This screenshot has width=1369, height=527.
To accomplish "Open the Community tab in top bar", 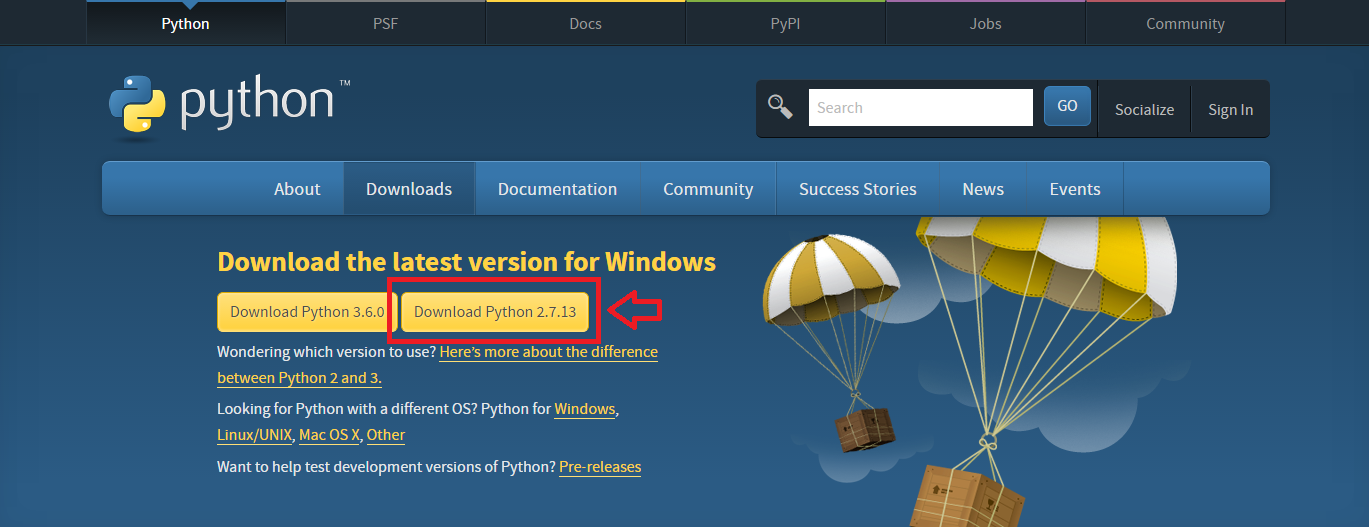I will 1186,23.
